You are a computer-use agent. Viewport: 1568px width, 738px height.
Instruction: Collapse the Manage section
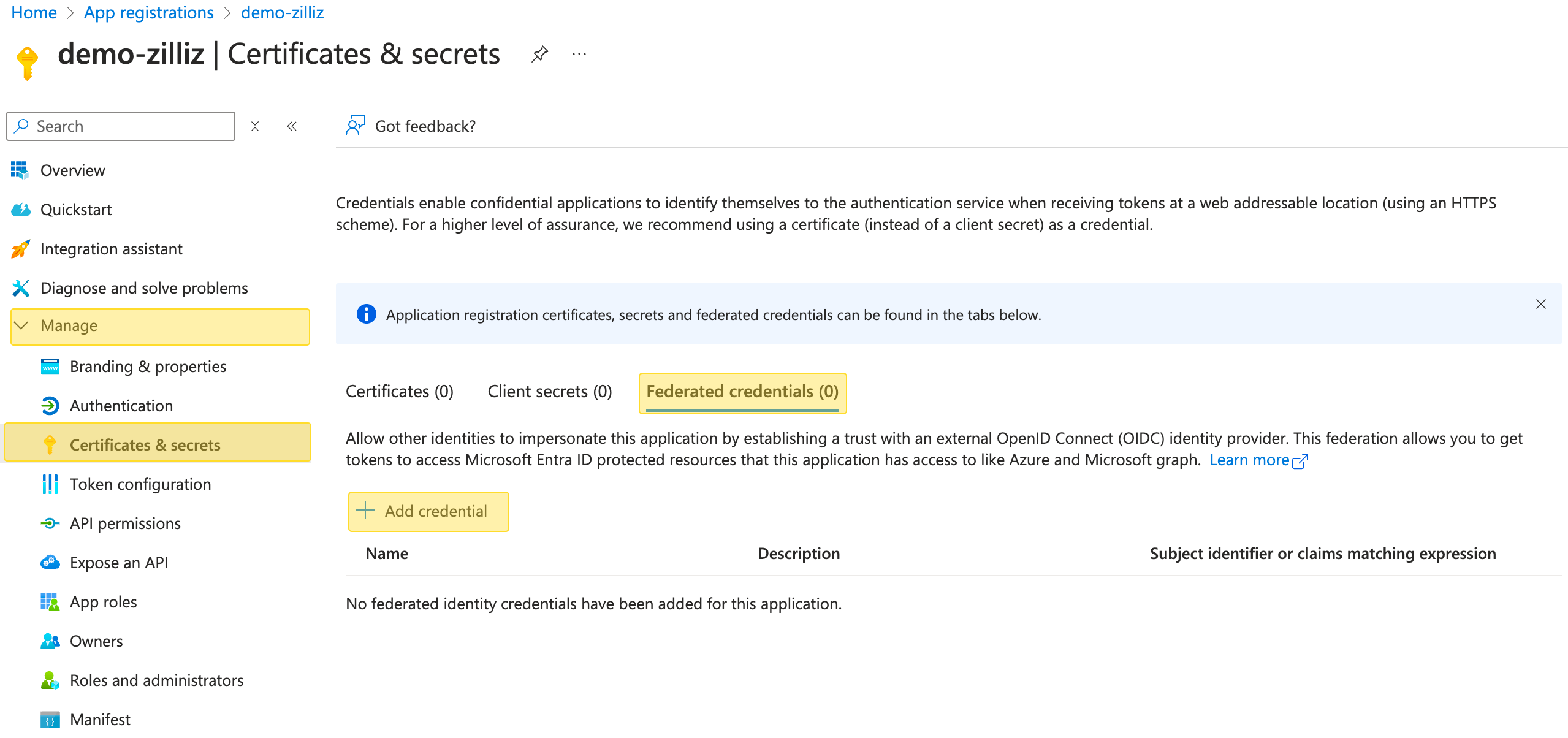coord(22,326)
